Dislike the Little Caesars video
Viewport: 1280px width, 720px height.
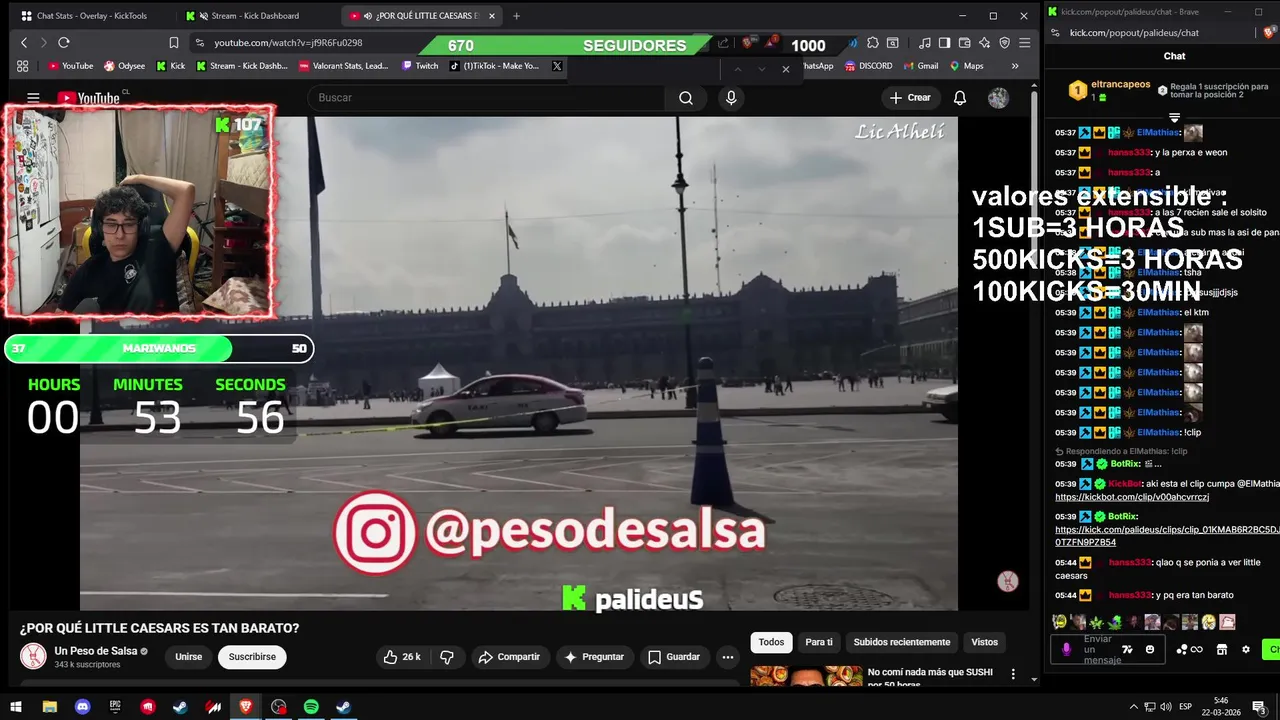[x=447, y=657]
